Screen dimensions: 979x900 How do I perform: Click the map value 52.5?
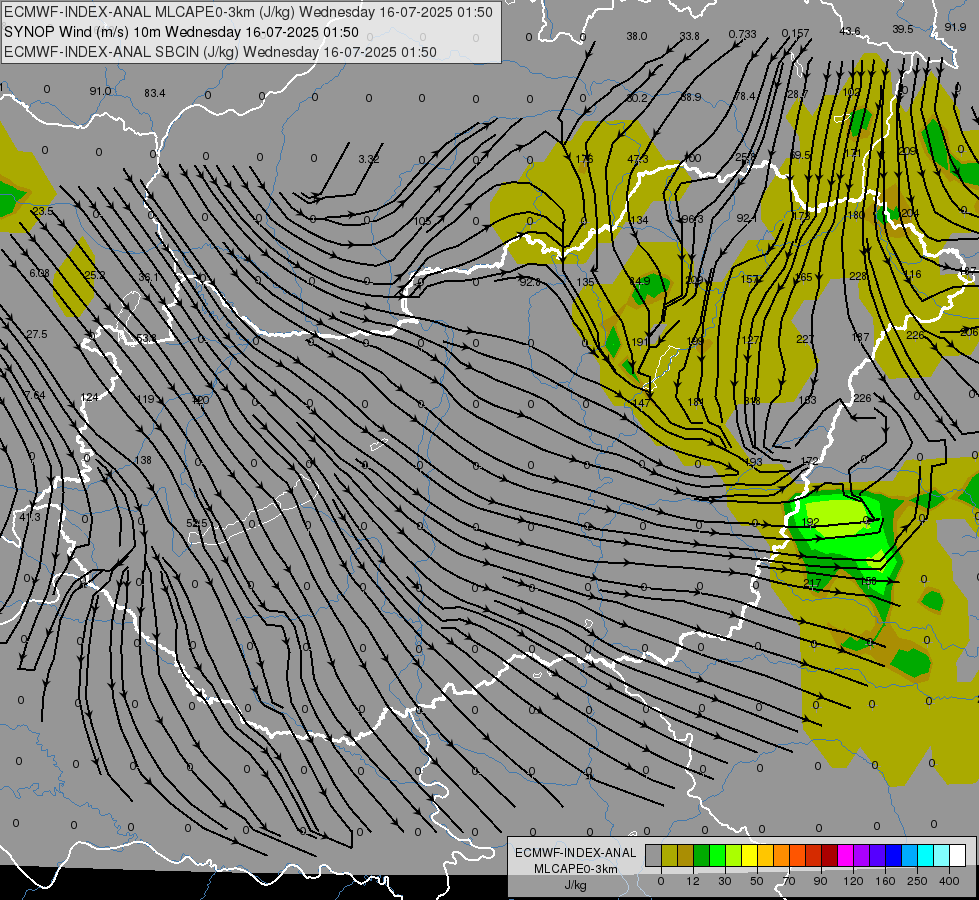[197, 523]
